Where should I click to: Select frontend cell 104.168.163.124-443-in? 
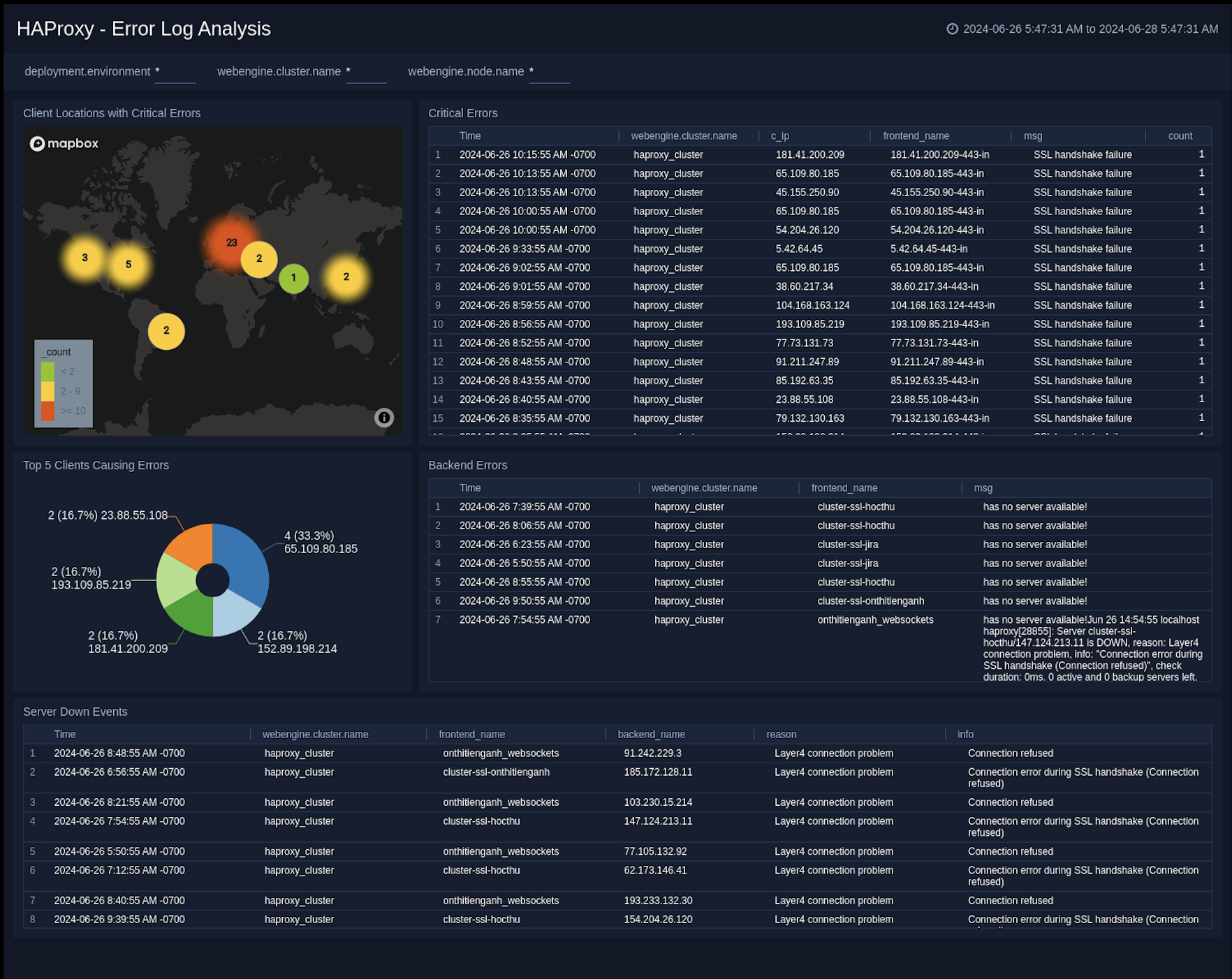(942, 306)
